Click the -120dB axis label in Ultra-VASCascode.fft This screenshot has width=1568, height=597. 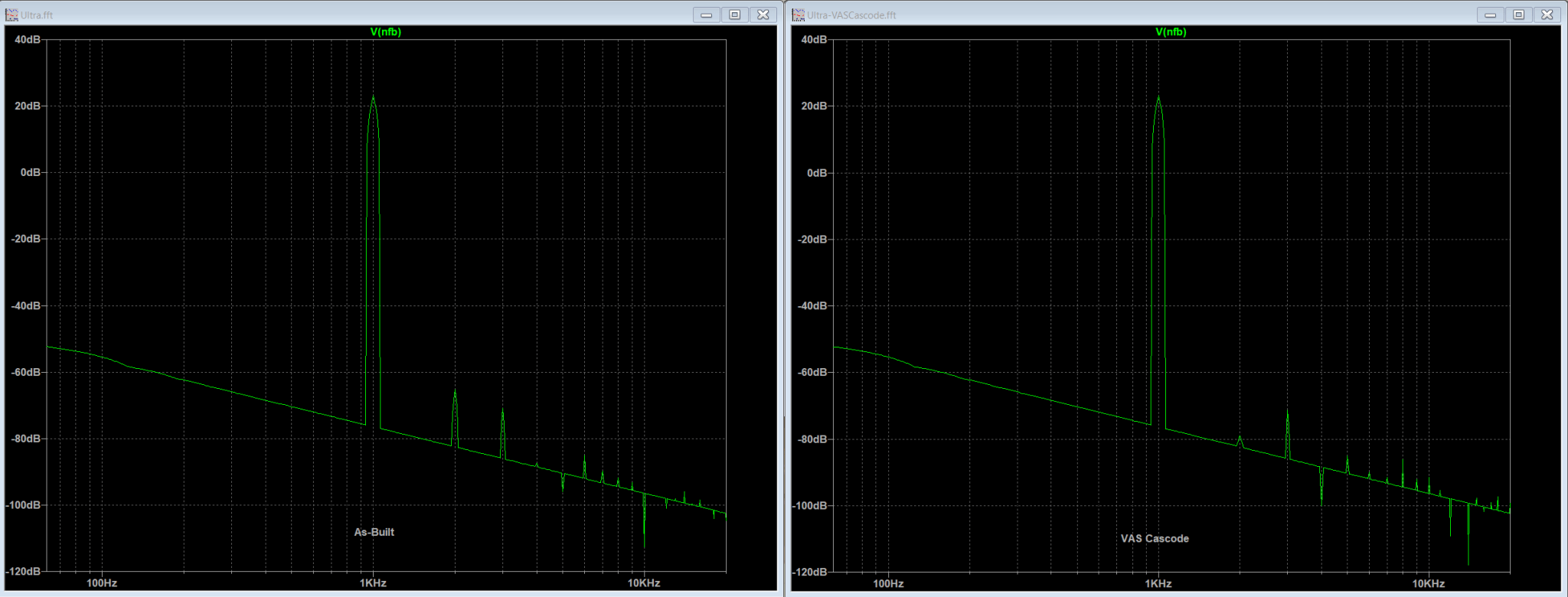pyautogui.click(x=809, y=573)
